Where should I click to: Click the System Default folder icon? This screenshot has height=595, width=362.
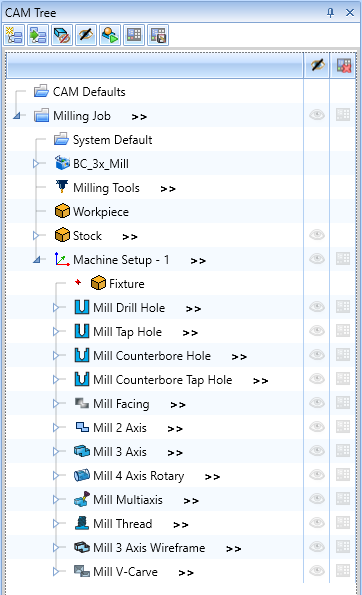pyautogui.click(x=61, y=139)
